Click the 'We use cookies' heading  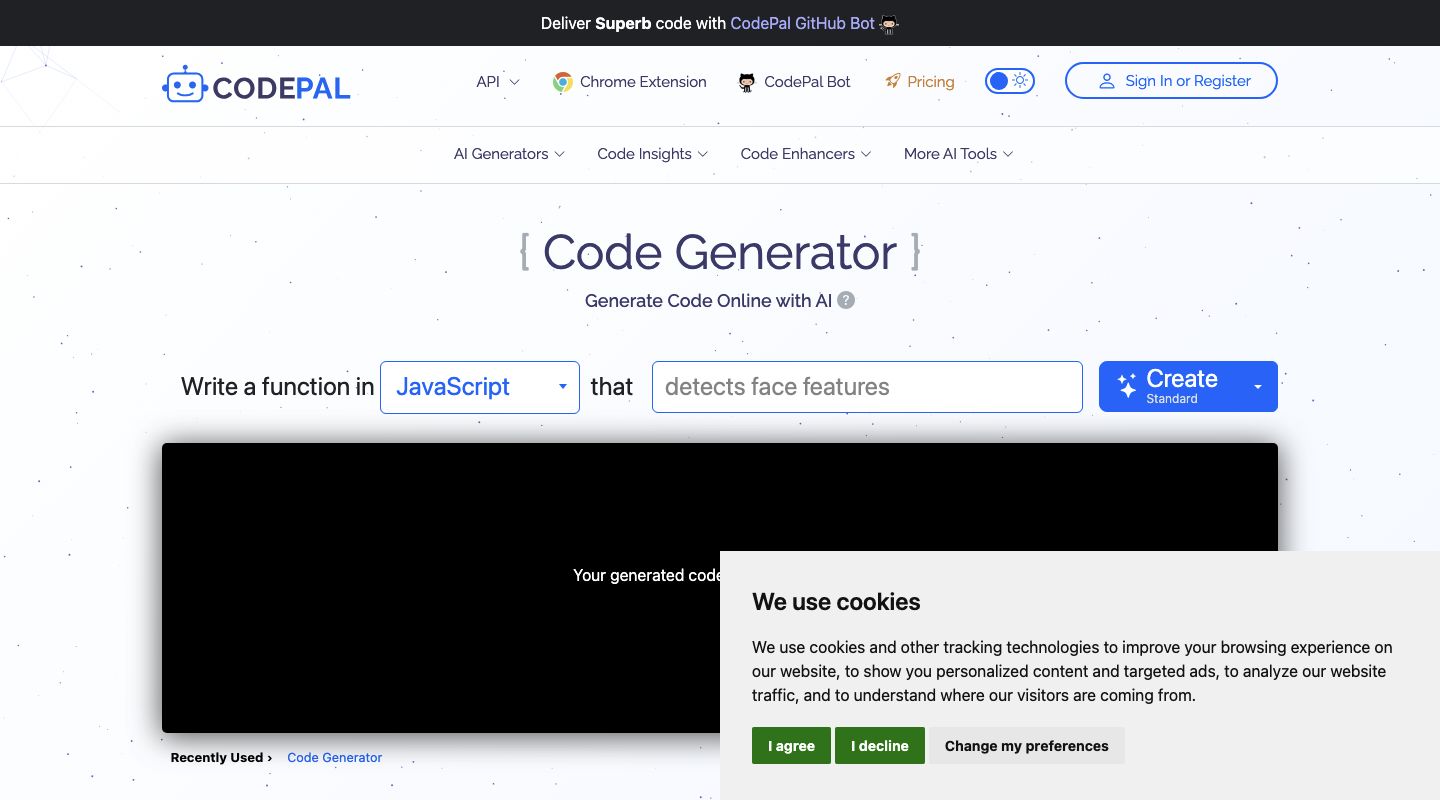836,602
